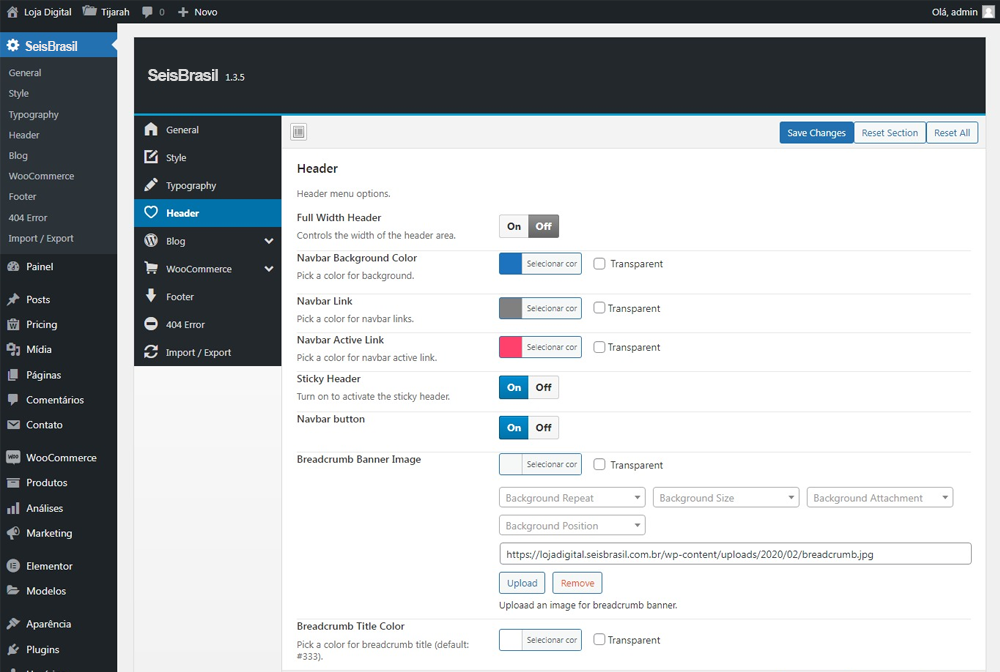This screenshot has width=1000, height=672.
Task: Open the Background Repeat dropdown
Action: coord(572,498)
